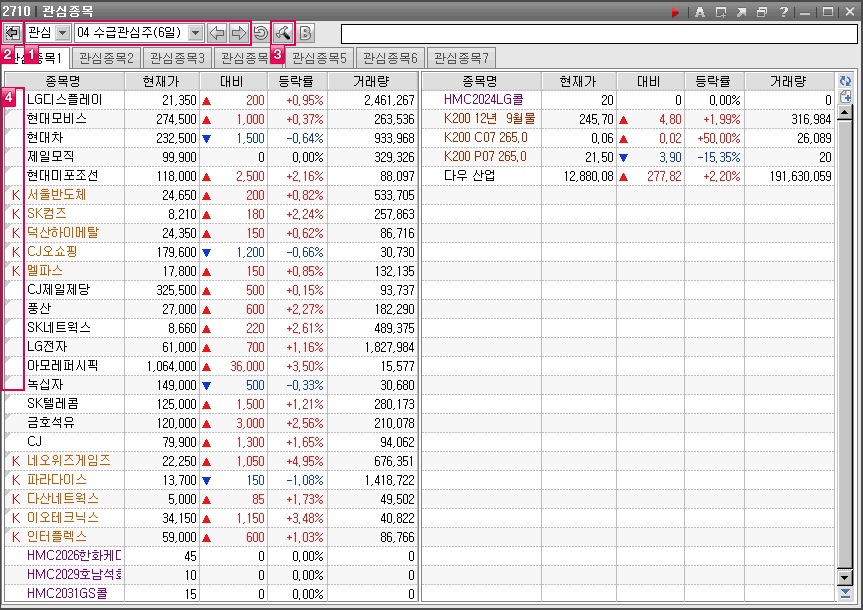
Task: Select SK컴즈 stock name
Action: point(47,214)
